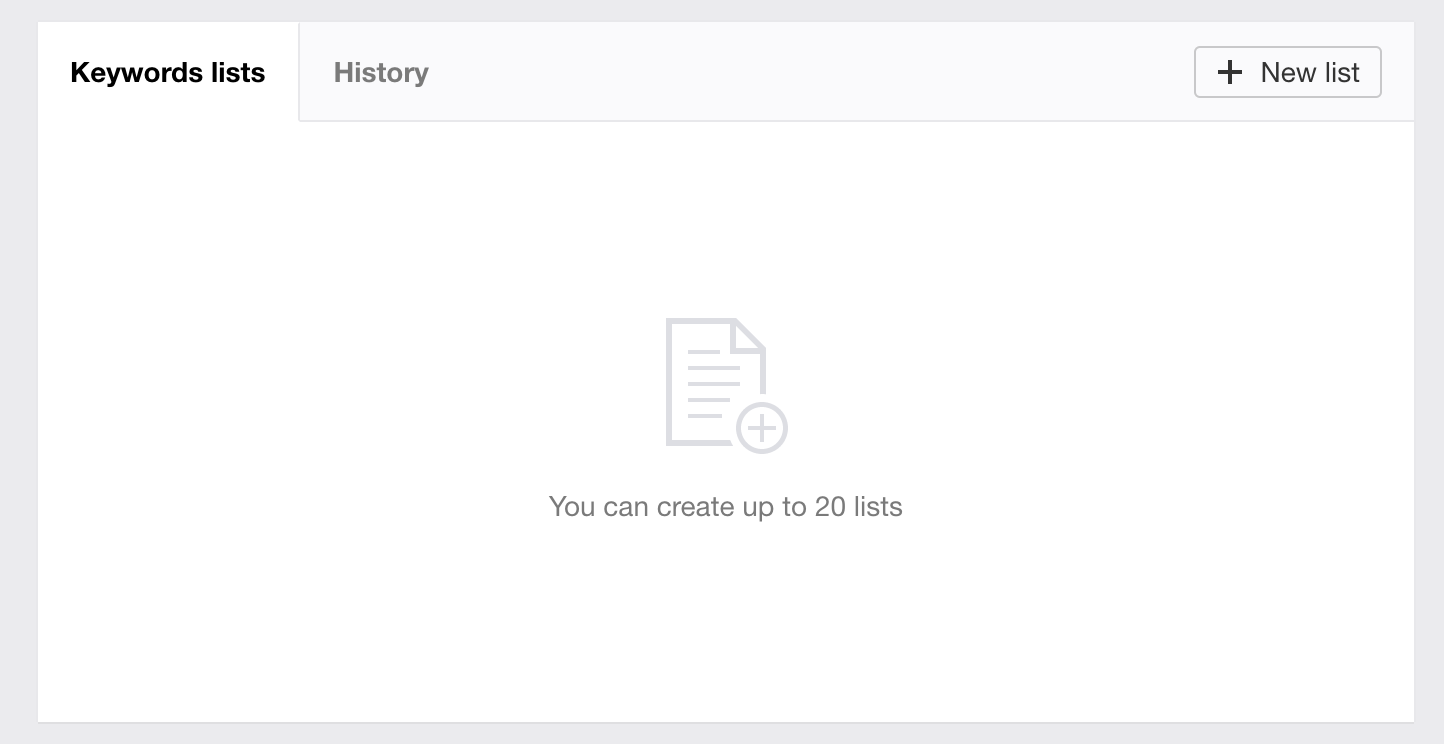Click the blank tab bar area beside History

pyautogui.click(x=800, y=73)
